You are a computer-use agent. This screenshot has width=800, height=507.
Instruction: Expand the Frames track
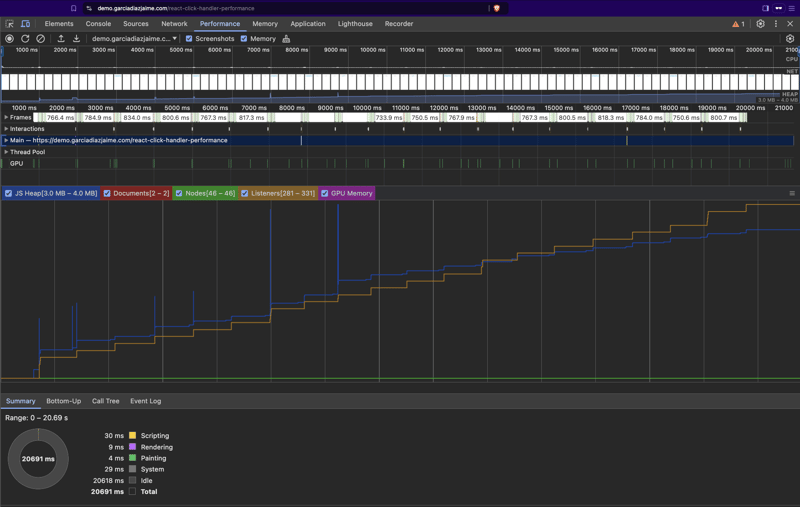coord(6,117)
